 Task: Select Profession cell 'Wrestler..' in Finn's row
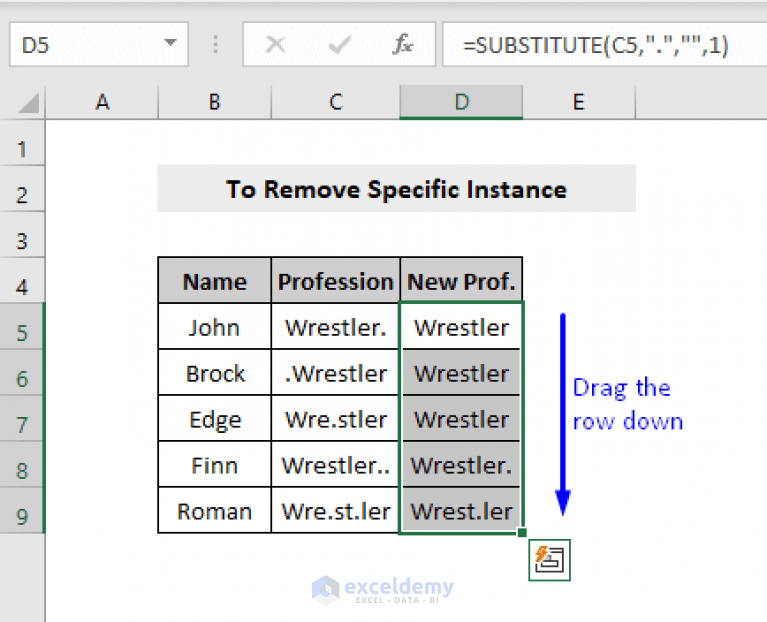click(336, 465)
